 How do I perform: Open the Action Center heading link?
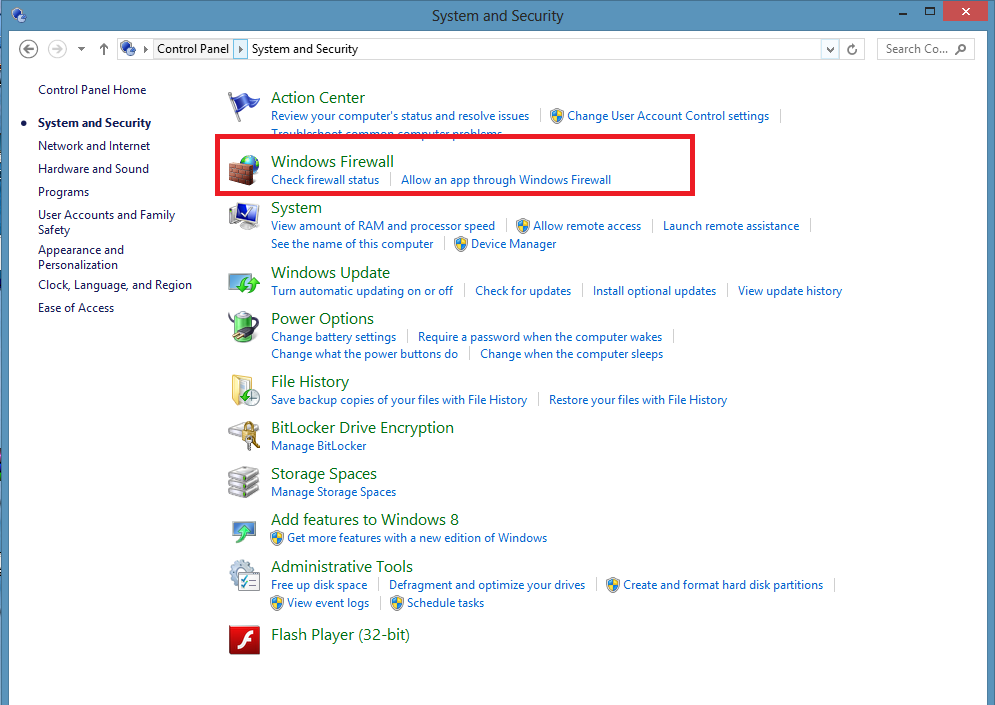[318, 98]
